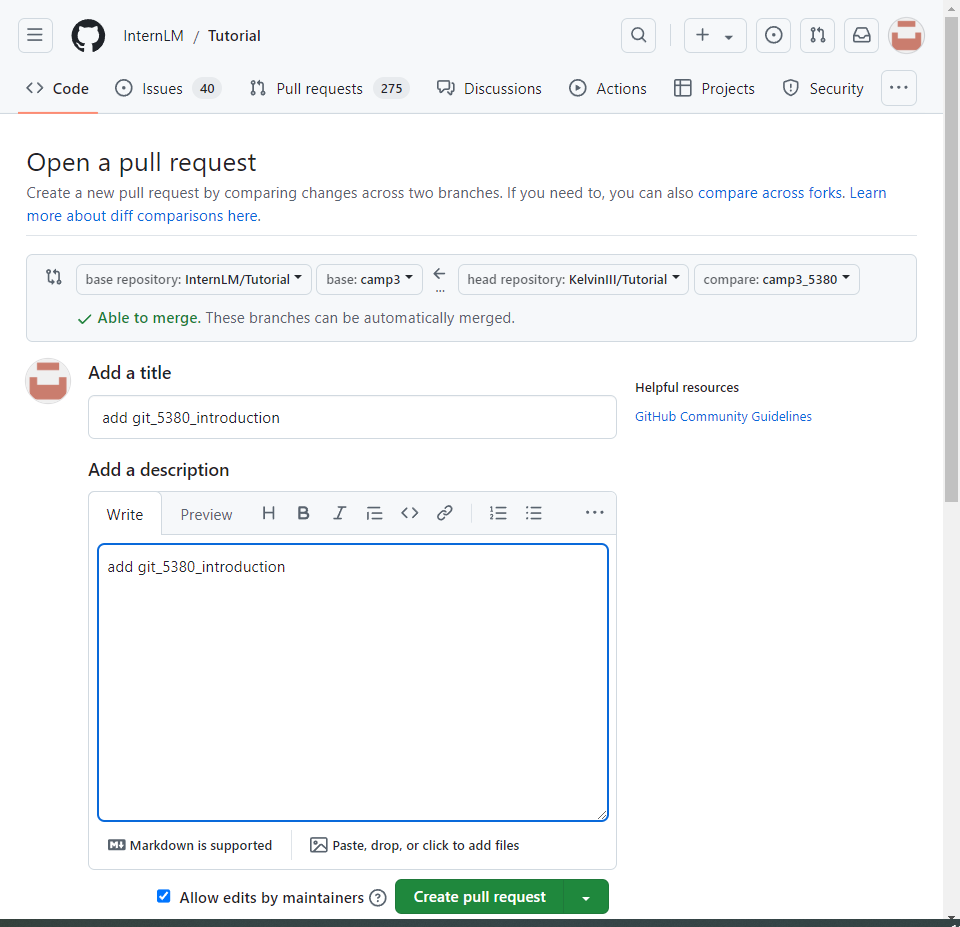
Task: Switch to the Preview tab
Action: pyautogui.click(x=206, y=514)
